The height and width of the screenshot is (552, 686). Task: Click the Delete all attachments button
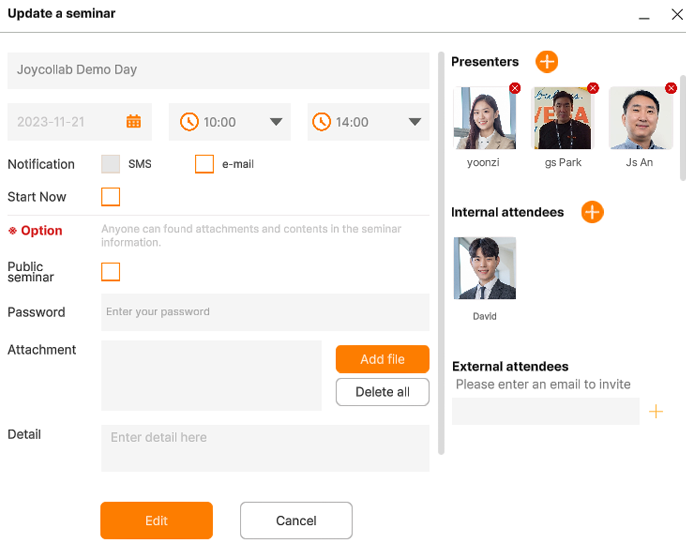coord(382,392)
